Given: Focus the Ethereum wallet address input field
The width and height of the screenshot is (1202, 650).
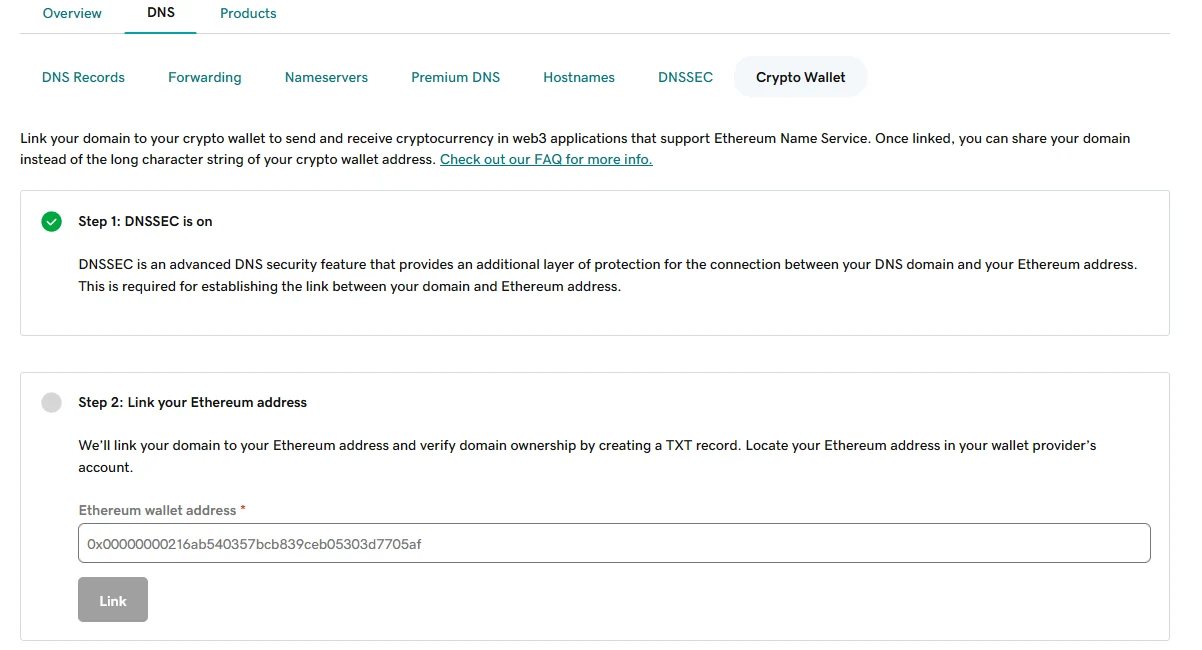Looking at the screenshot, I should tap(614, 543).
